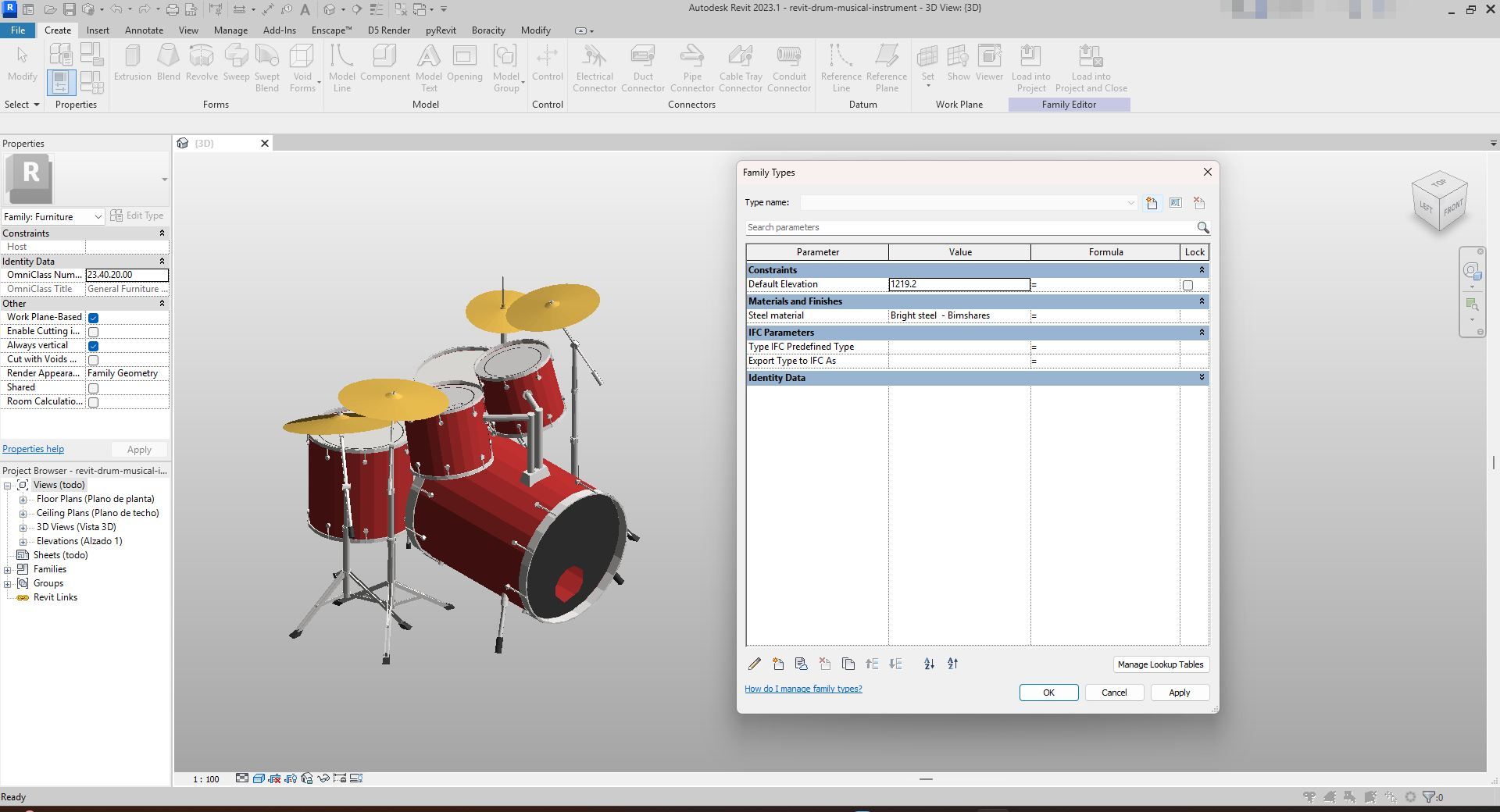This screenshot has width=1500, height=812.
Task: Enable the Enable Cutting in Plan checkbox
Action: coord(94,332)
